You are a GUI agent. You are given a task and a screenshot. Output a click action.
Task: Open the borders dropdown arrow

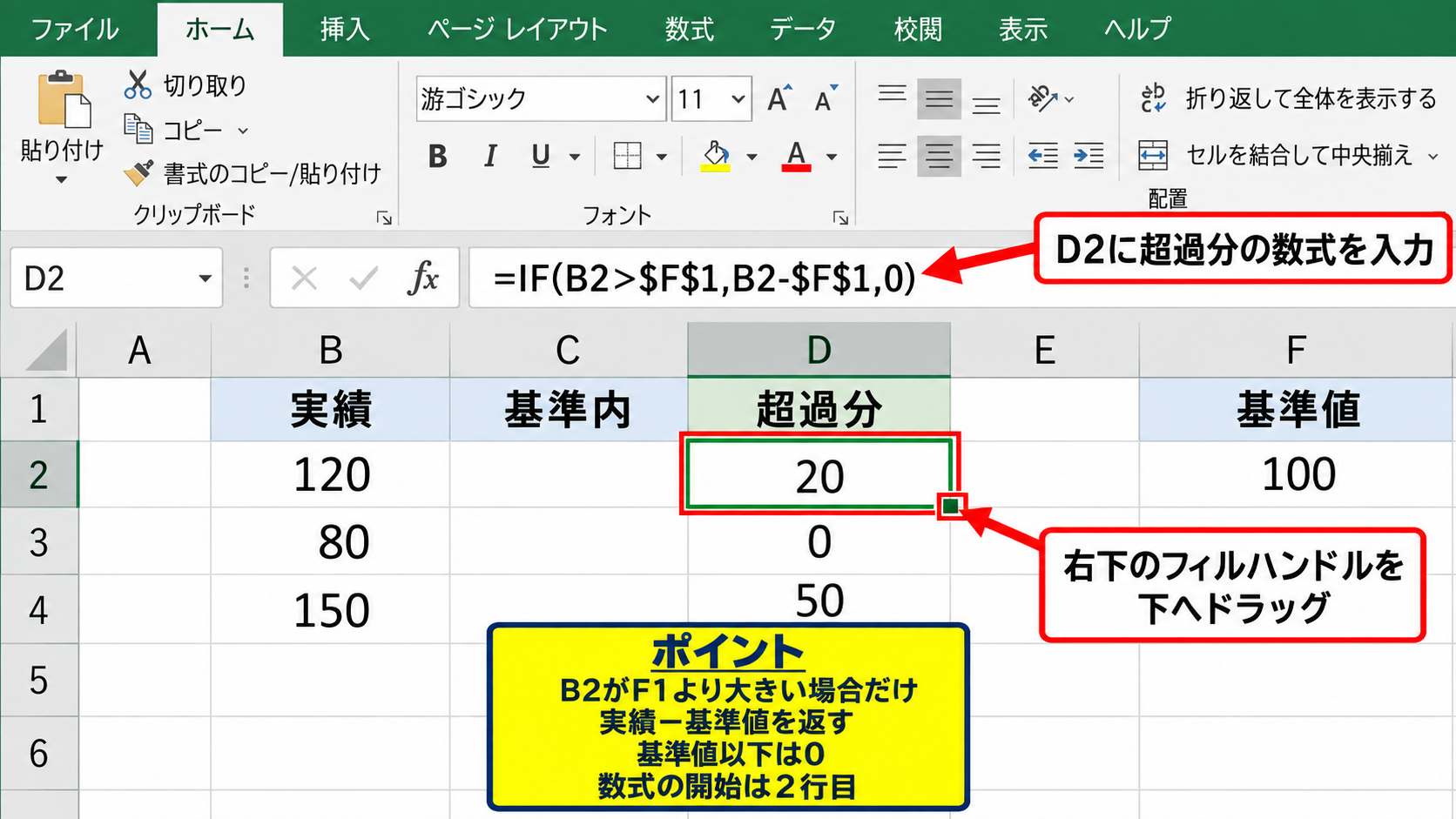pyautogui.click(x=662, y=158)
